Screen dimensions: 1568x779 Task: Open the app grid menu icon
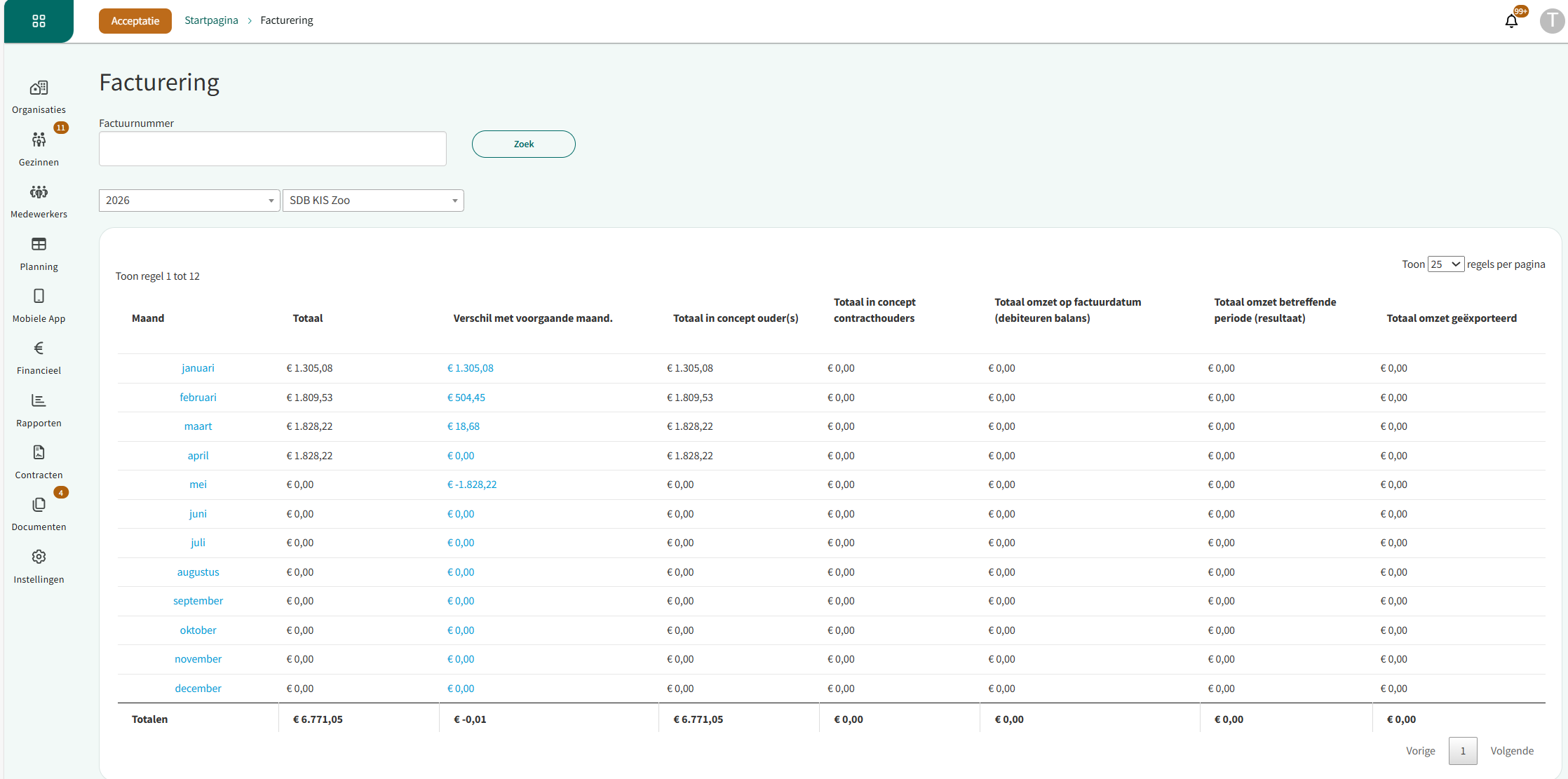point(39,21)
